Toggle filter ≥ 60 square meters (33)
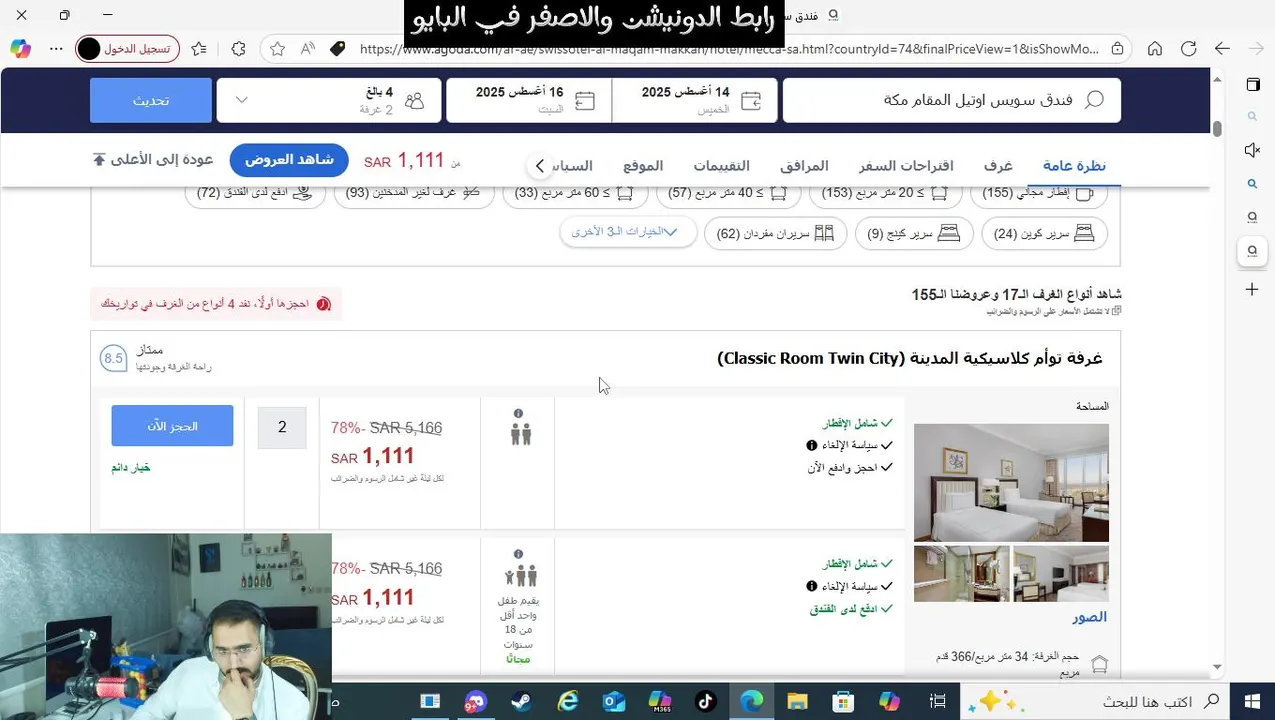Viewport: 1275px width, 720px height. [x=575, y=192]
